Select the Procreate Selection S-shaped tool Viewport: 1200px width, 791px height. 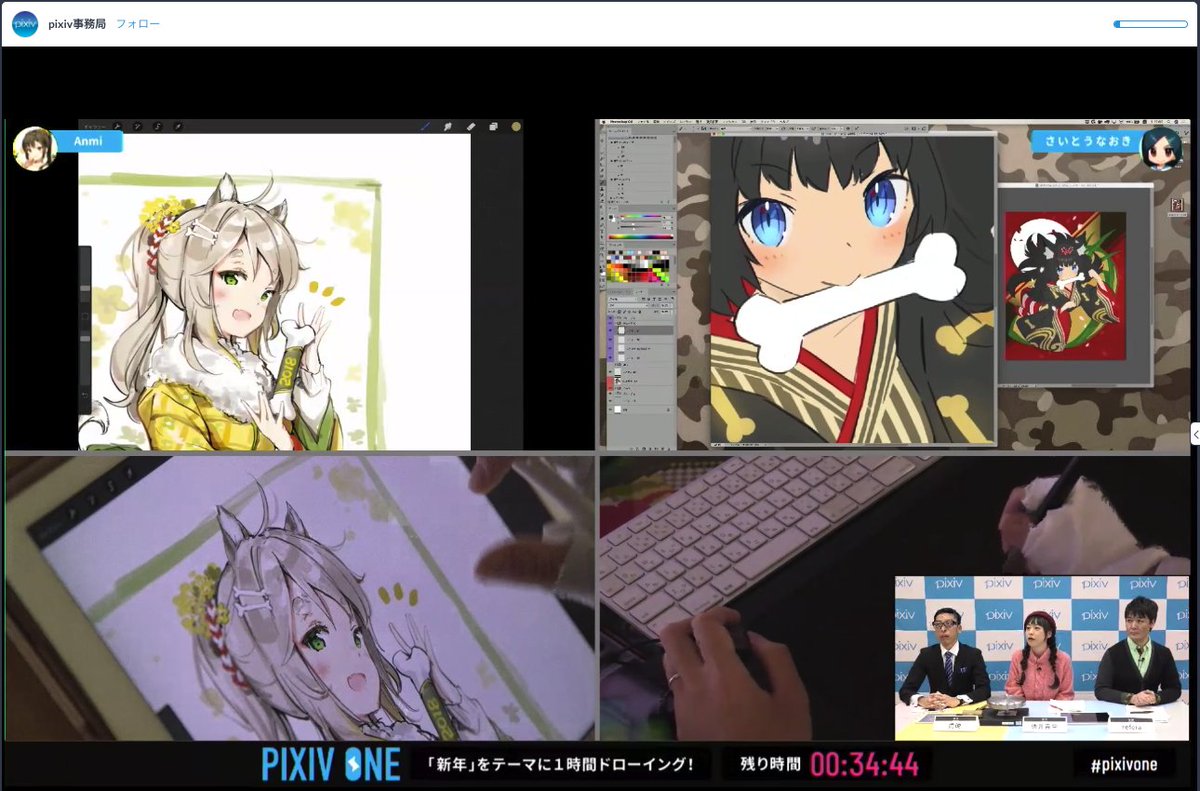(158, 127)
